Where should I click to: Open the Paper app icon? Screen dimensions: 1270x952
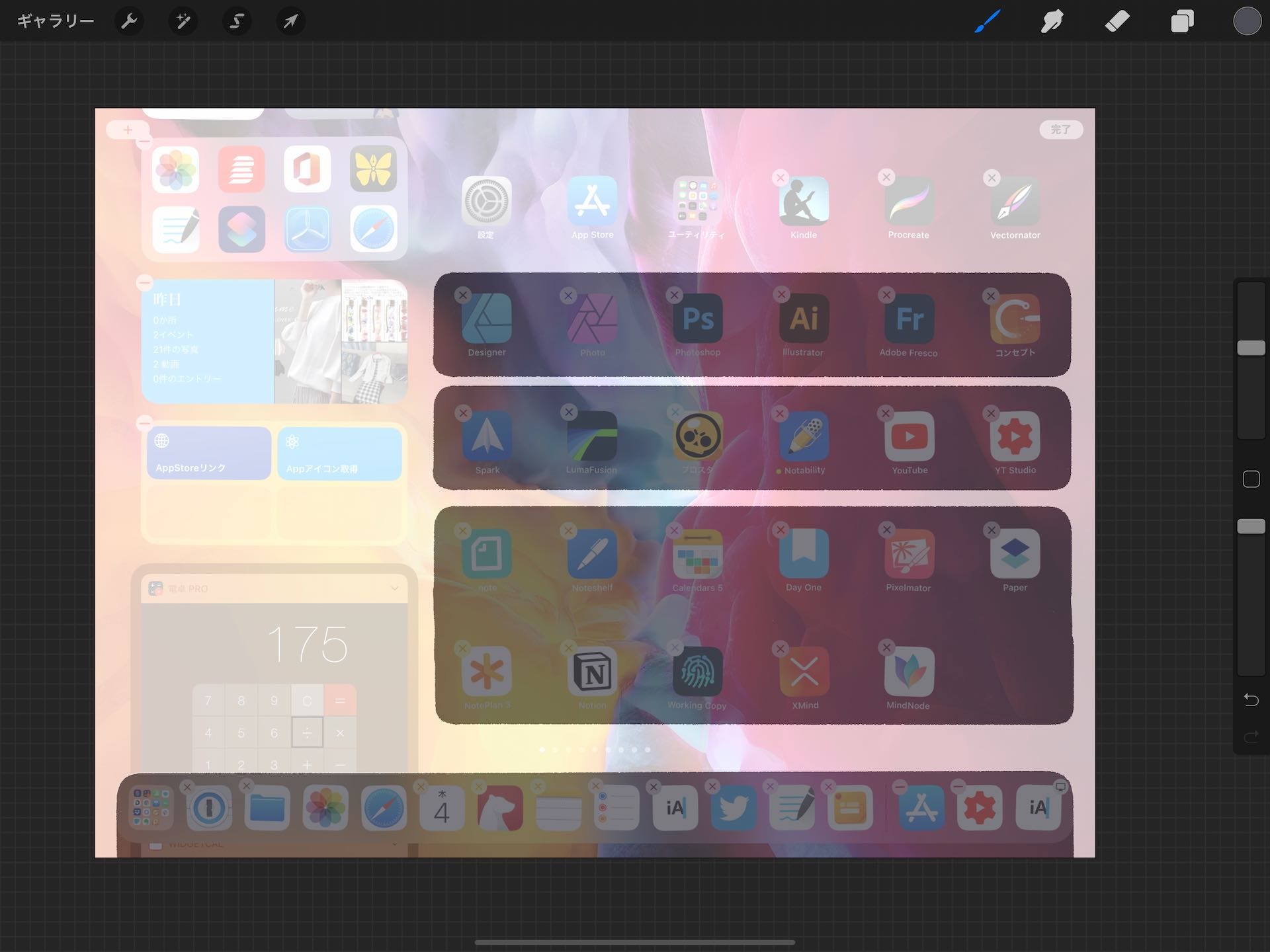1015,554
